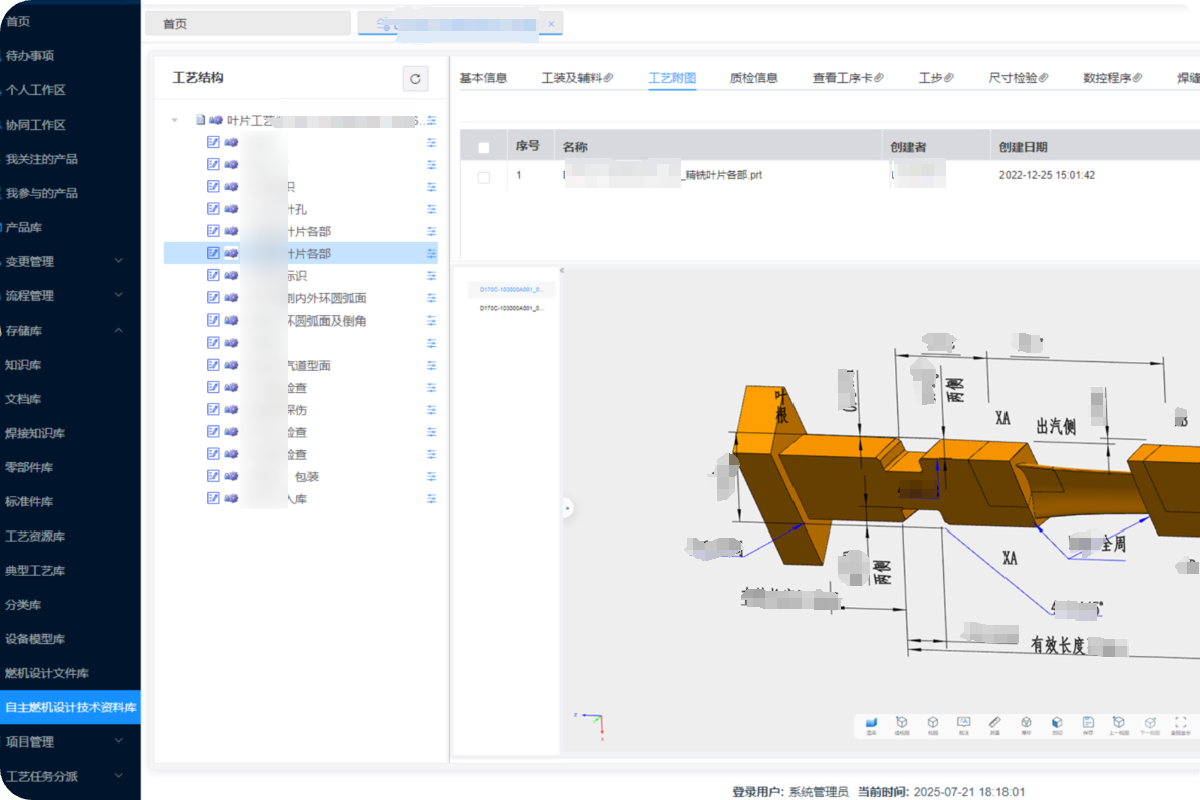The image size is (1200, 800).
Task: Check the checkbox for row 1 attachment
Action: click(484, 177)
